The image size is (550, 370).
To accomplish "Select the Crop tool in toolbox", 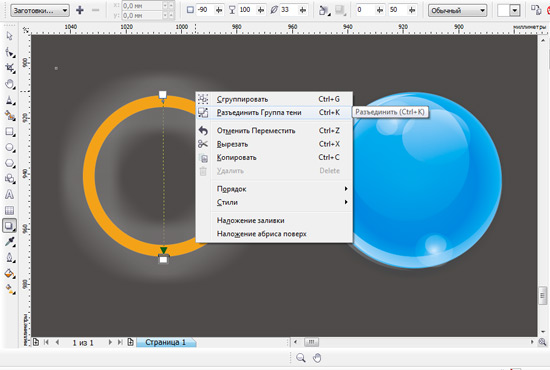I will pyautogui.click(x=9, y=68).
